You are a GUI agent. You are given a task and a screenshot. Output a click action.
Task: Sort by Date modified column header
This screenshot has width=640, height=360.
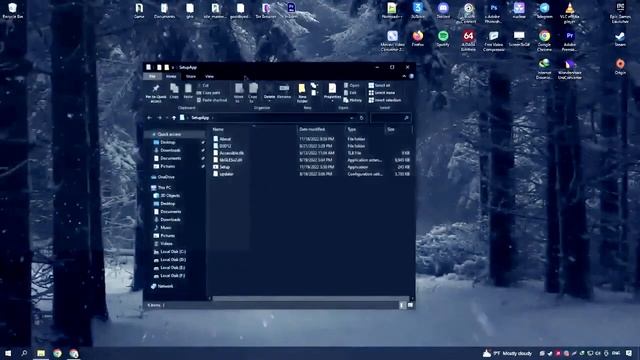(x=312, y=129)
